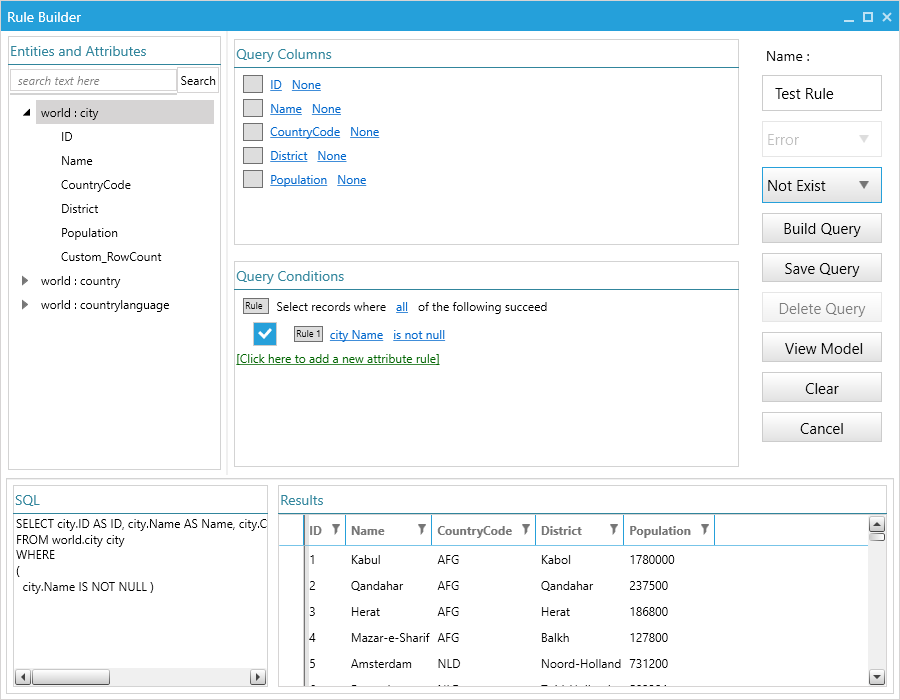Focus the entity search text field
This screenshot has height=700, width=900.
click(x=94, y=80)
